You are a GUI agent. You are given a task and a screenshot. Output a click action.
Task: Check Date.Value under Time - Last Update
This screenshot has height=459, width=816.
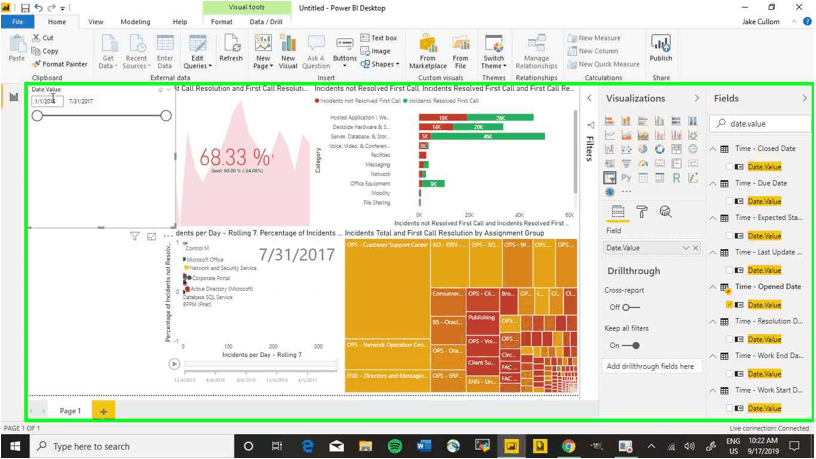pos(729,270)
